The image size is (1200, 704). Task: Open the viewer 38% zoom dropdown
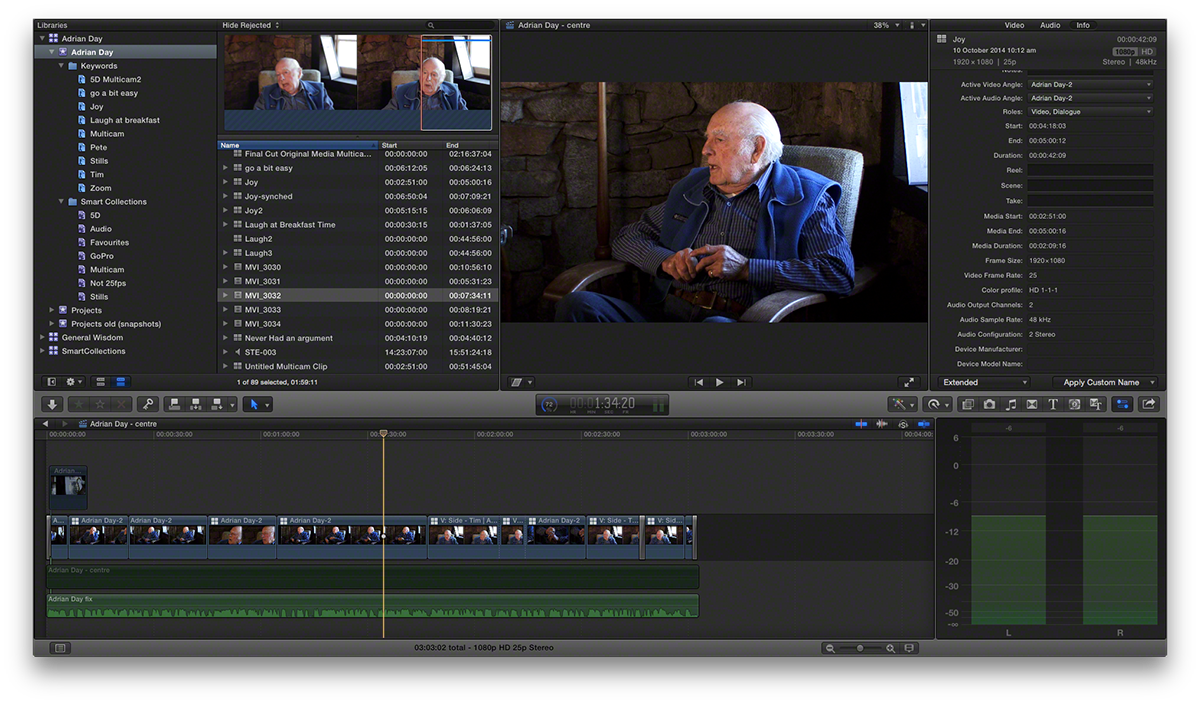point(885,25)
